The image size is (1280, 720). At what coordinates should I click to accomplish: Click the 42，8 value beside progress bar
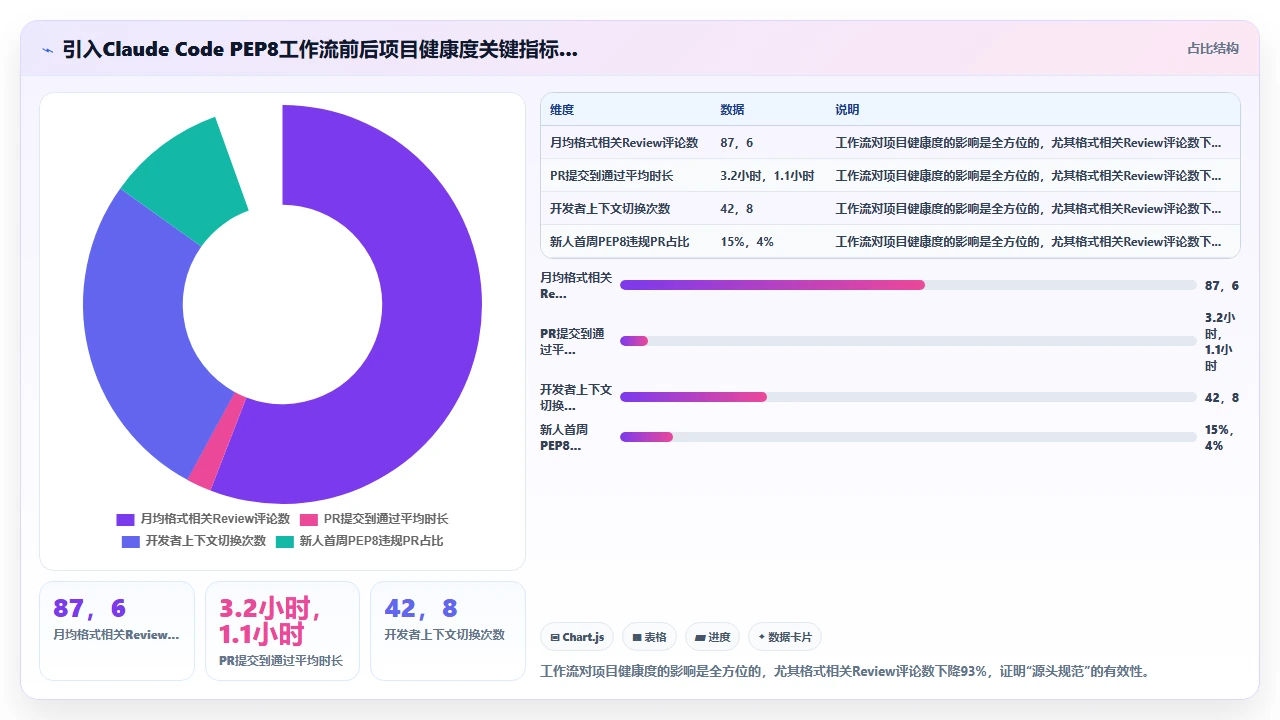click(1222, 397)
